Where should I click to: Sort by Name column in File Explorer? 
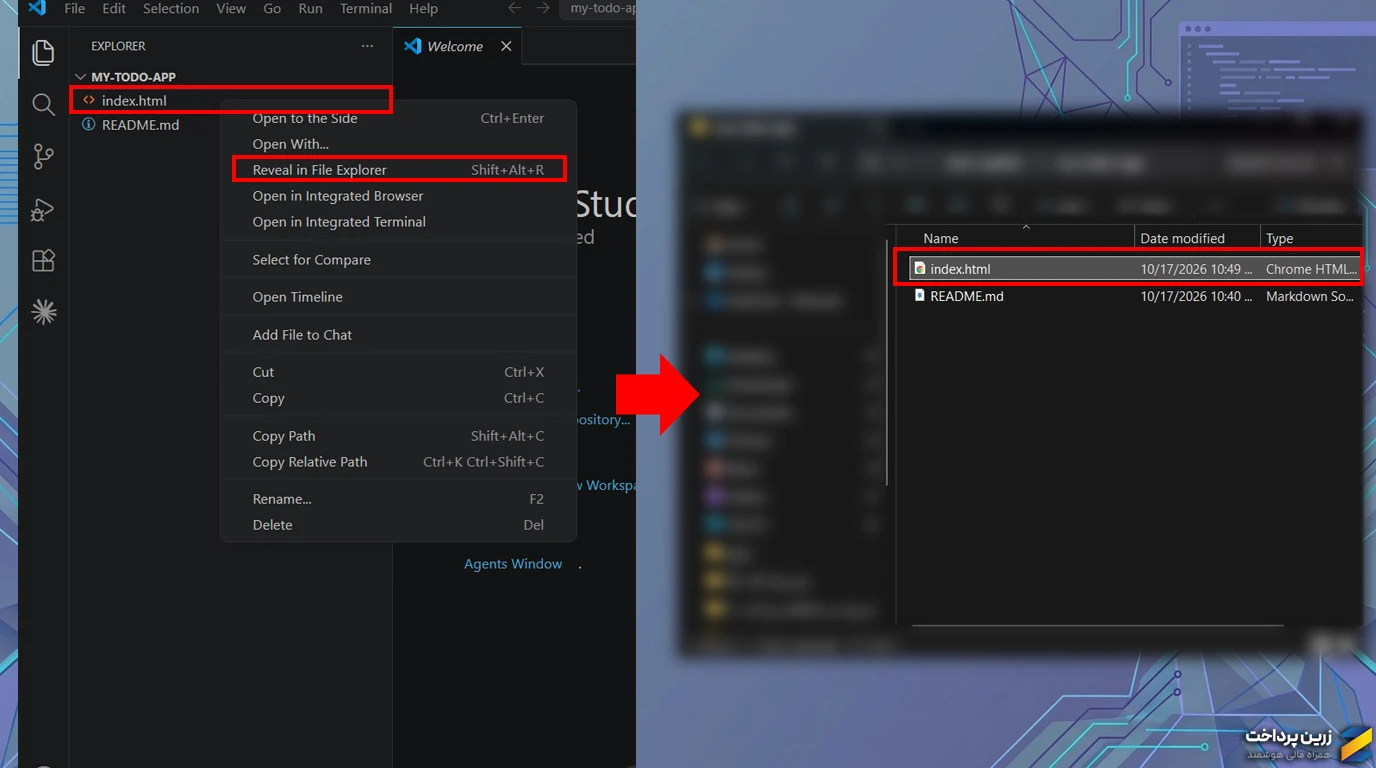tap(1017, 238)
